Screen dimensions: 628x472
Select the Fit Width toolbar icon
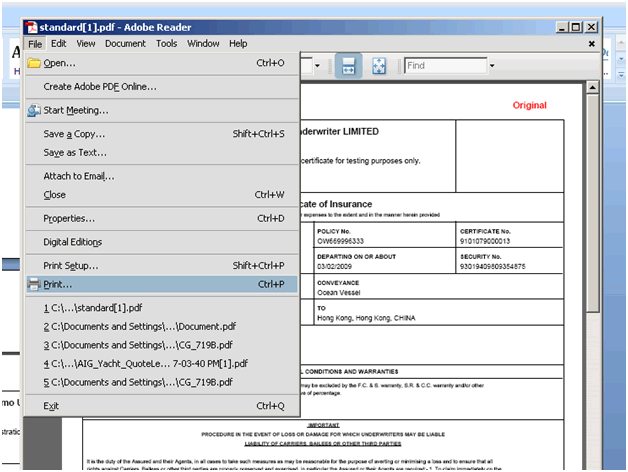(348, 66)
